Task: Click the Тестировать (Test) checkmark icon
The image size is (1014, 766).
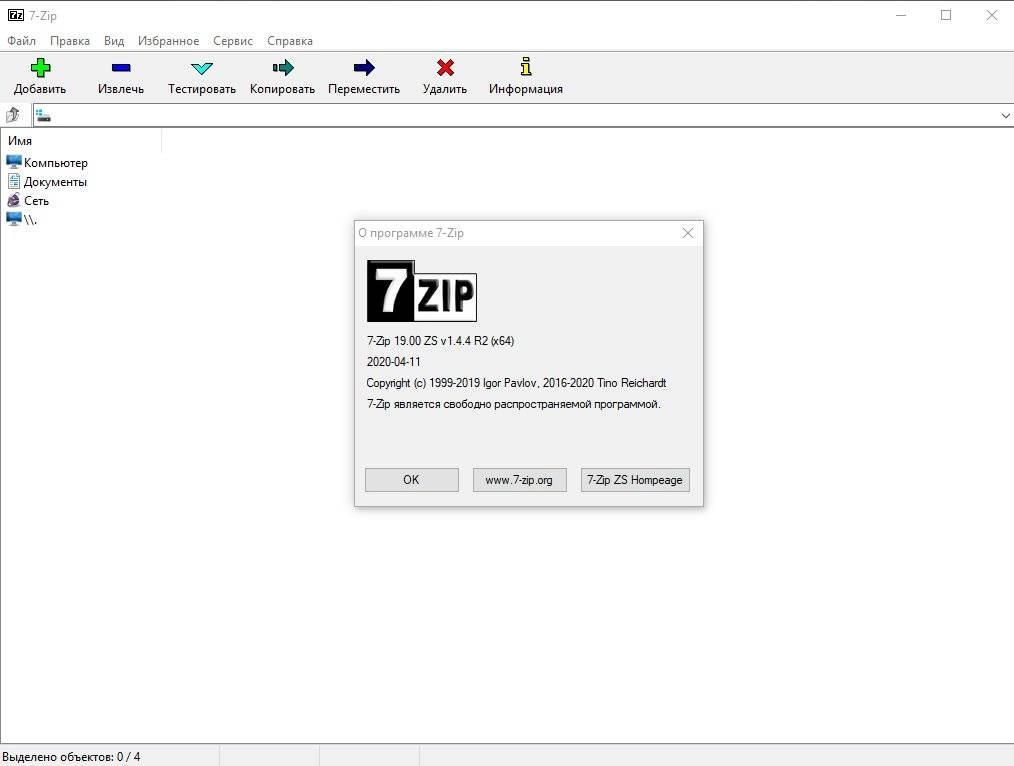Action: pyautogui.click(x=202, y=68)
